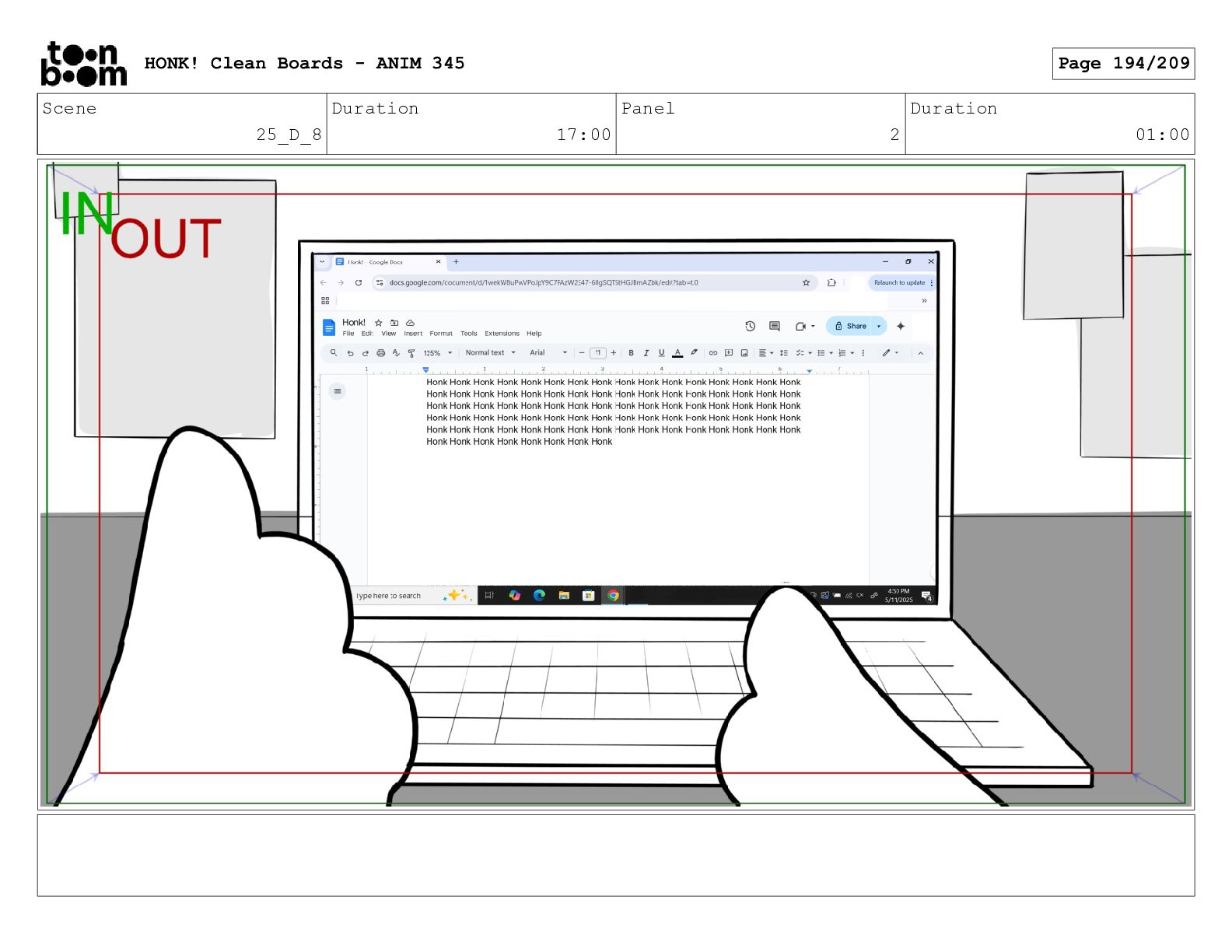Open editing mode pencil dropdown

point(891,353)
